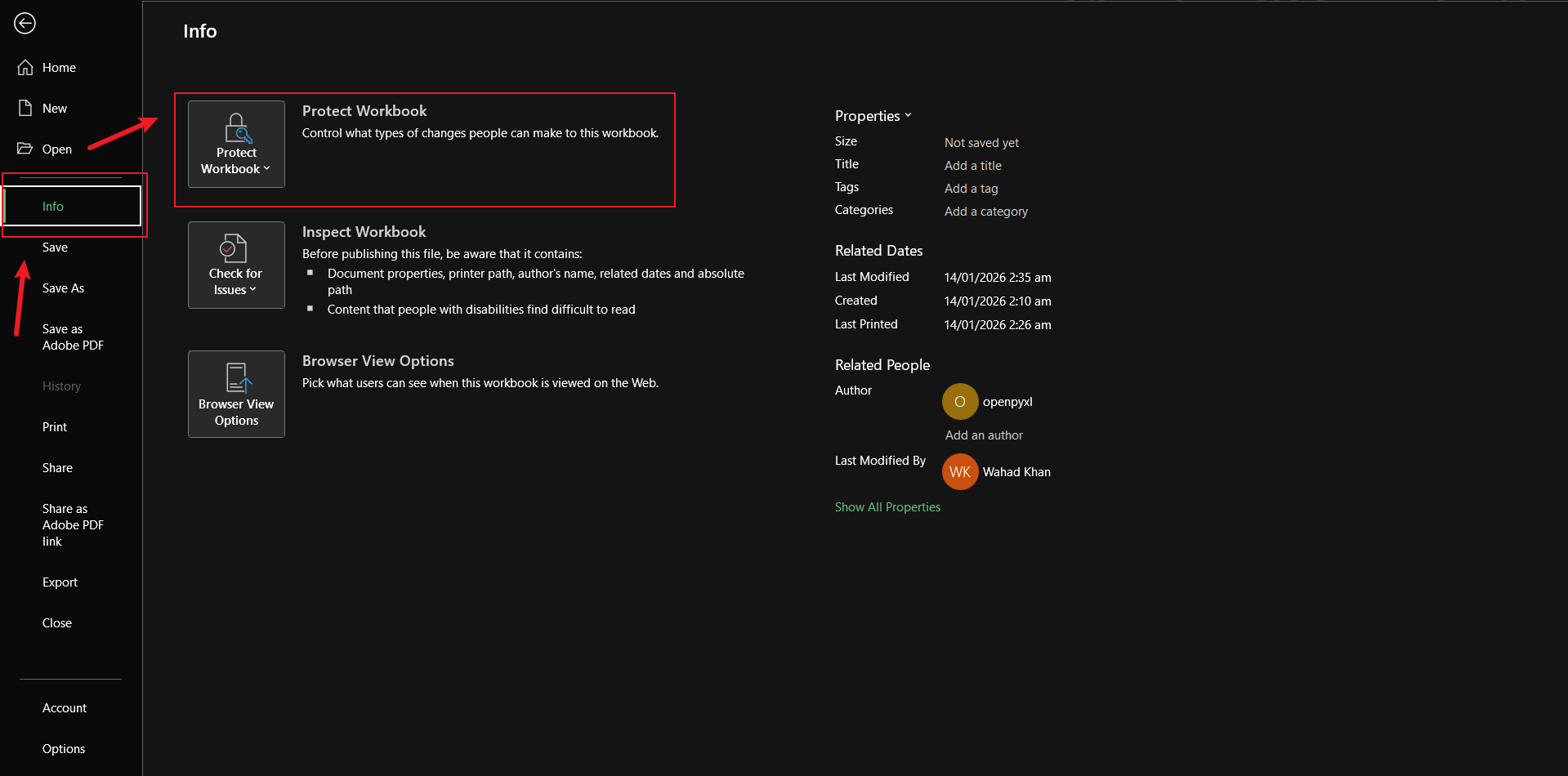Image resolution: width=1568 pixels, height=776 pixels.
Task: Click the Protect Workbook lock icon
Action: pos(237,128)
